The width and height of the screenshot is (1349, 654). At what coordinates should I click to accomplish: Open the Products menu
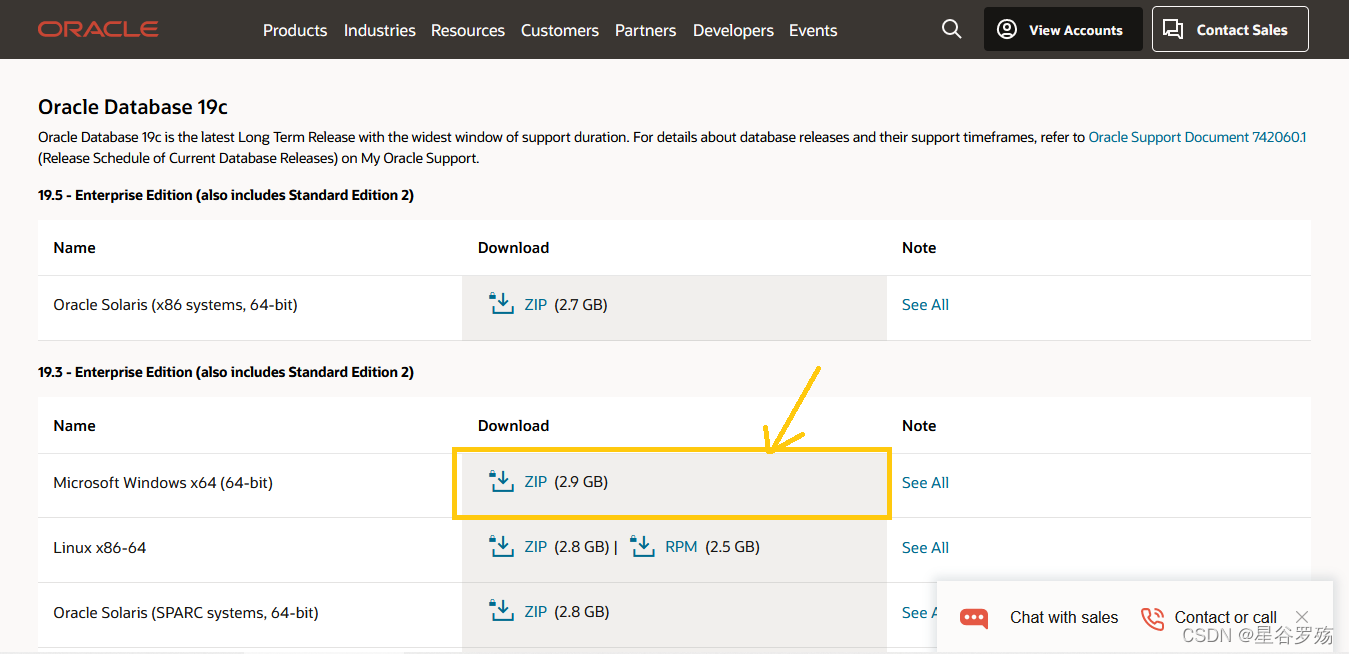[295, 30]
